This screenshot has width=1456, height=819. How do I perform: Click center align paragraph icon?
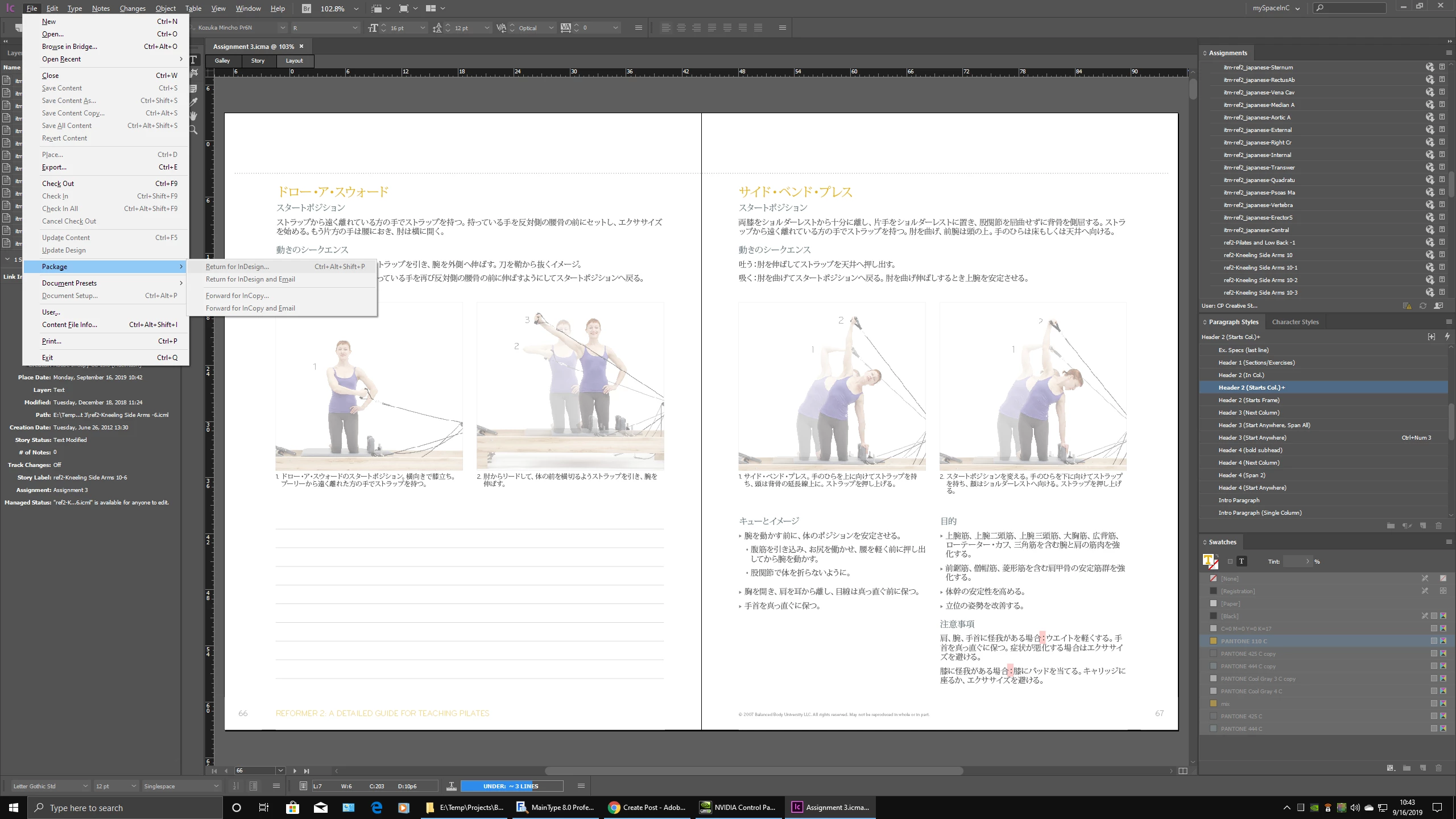[x=681, y=28]
